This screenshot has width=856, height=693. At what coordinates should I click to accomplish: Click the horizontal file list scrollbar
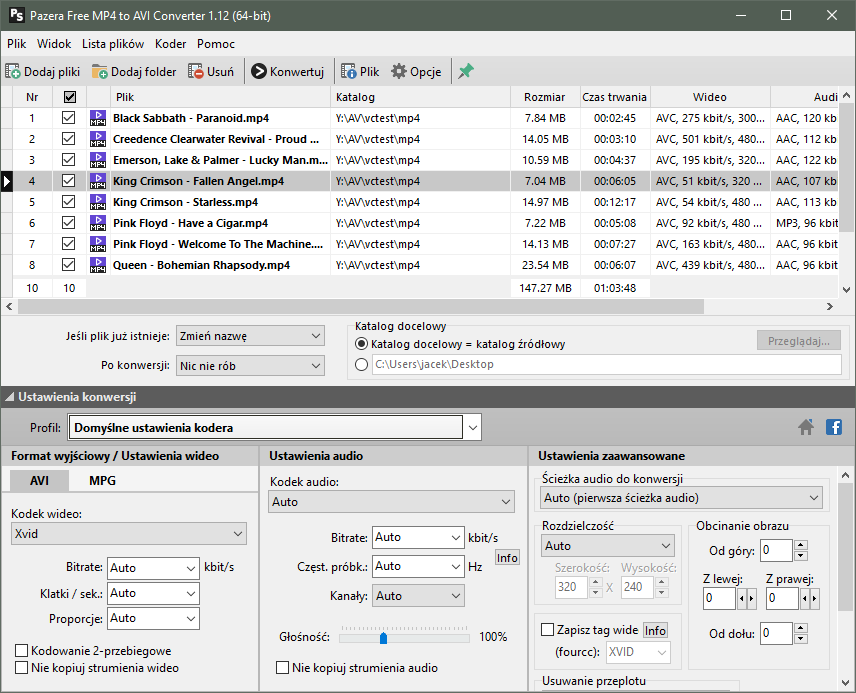[361, 307]
